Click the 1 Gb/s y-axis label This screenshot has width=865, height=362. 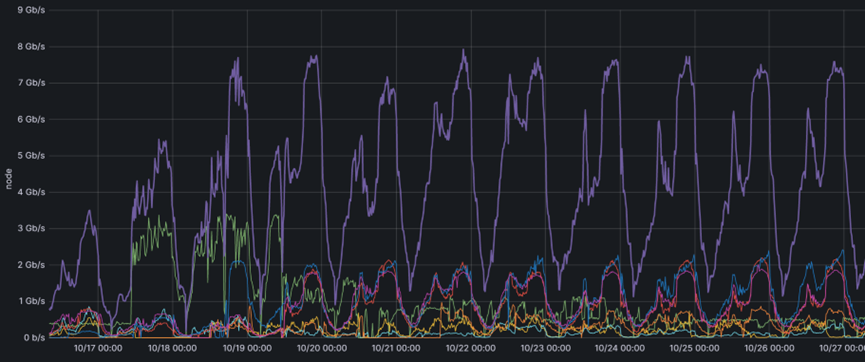tap(31, 301)
